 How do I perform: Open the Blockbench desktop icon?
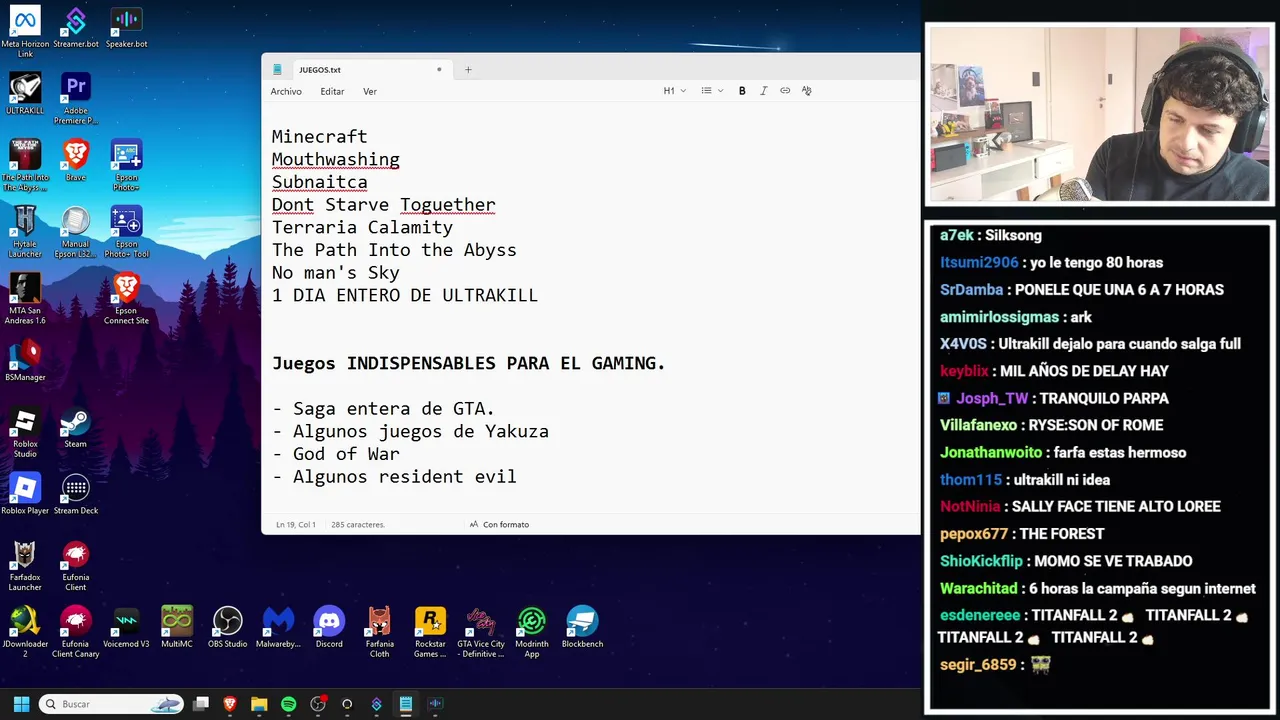pyautogui.click(x=582, y=627)
